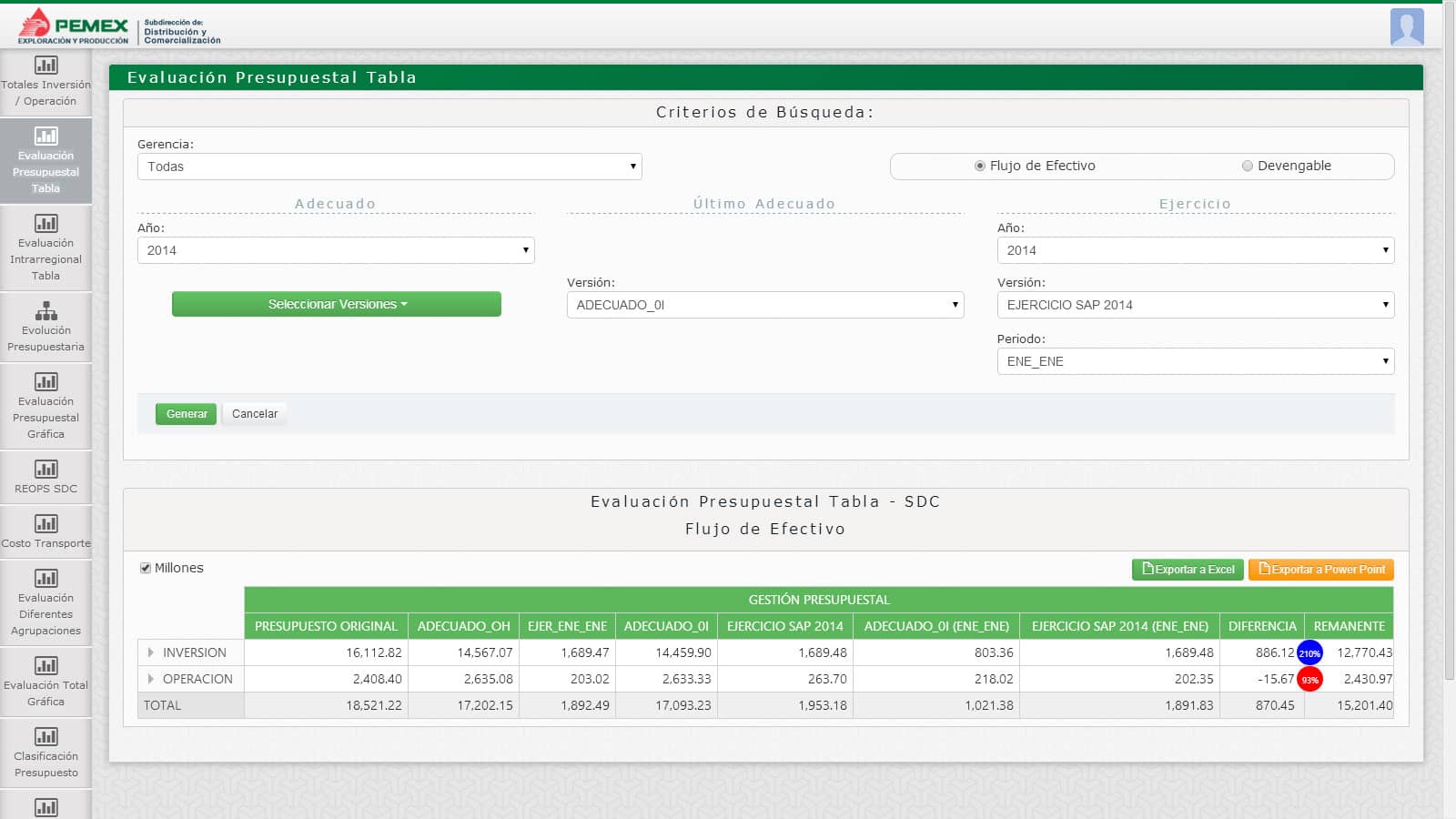Click Exportar a Power Point button
The height and width of the screenshot is (819, 1456).
click(1320, 570)
